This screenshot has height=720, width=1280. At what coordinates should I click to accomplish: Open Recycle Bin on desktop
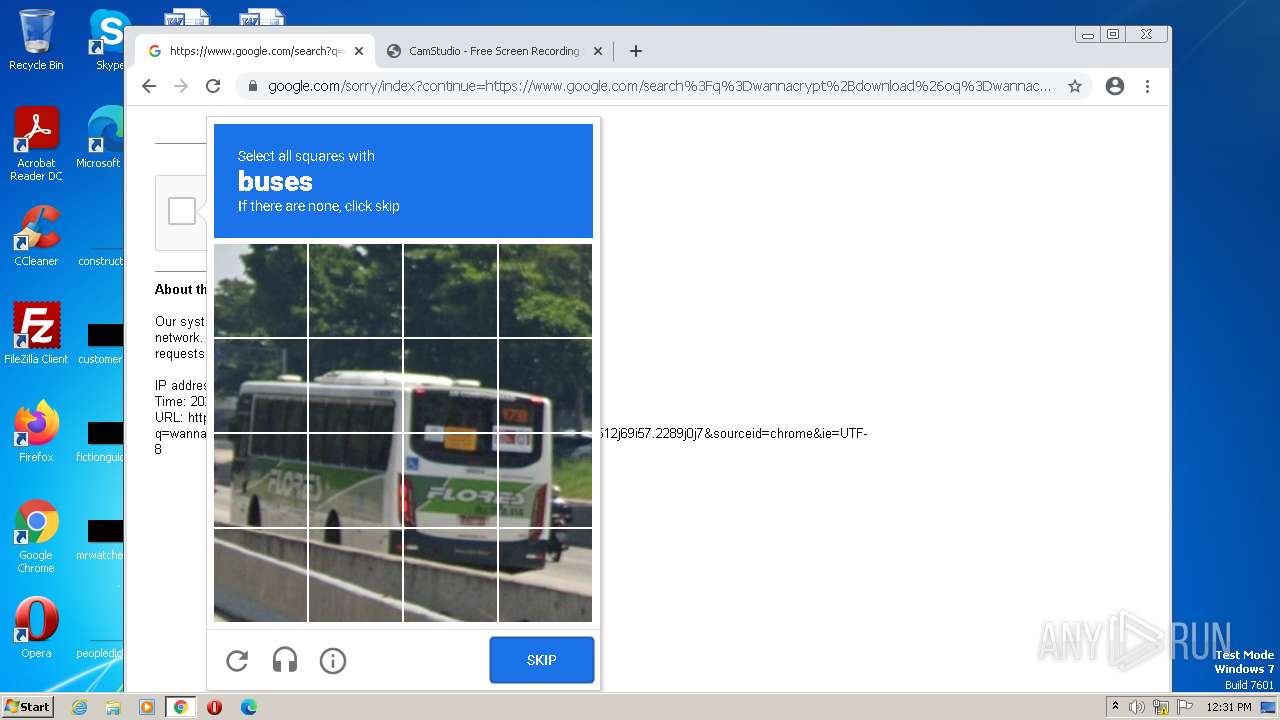point(36,40)
